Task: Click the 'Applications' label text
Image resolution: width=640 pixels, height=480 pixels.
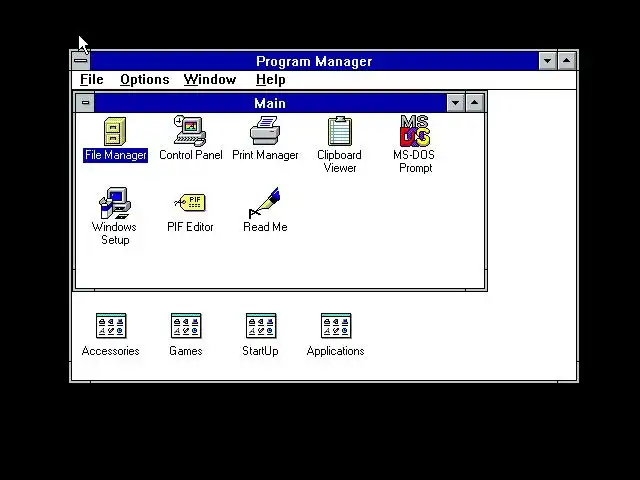Action: [336, 351]
